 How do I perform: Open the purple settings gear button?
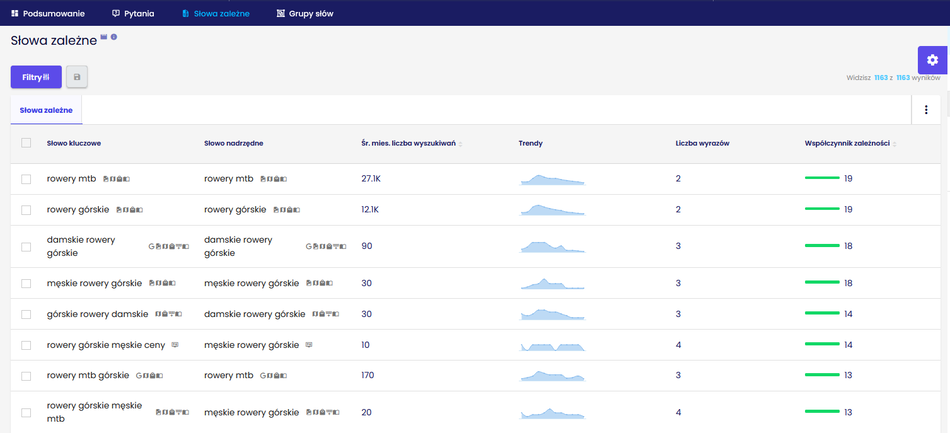point(932,60)
